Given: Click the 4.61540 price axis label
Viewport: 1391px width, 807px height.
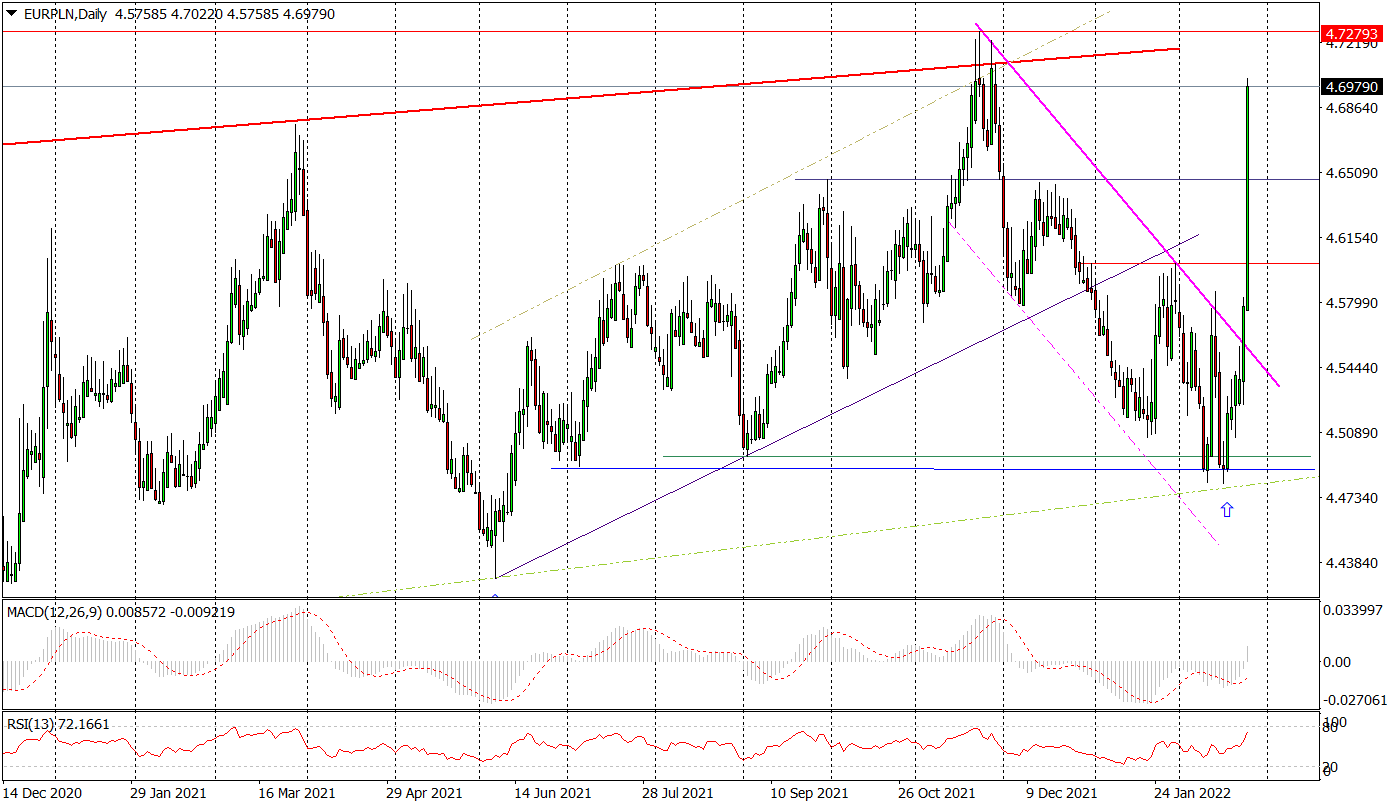Looking at the screenshot, I should pos(1351,238).
